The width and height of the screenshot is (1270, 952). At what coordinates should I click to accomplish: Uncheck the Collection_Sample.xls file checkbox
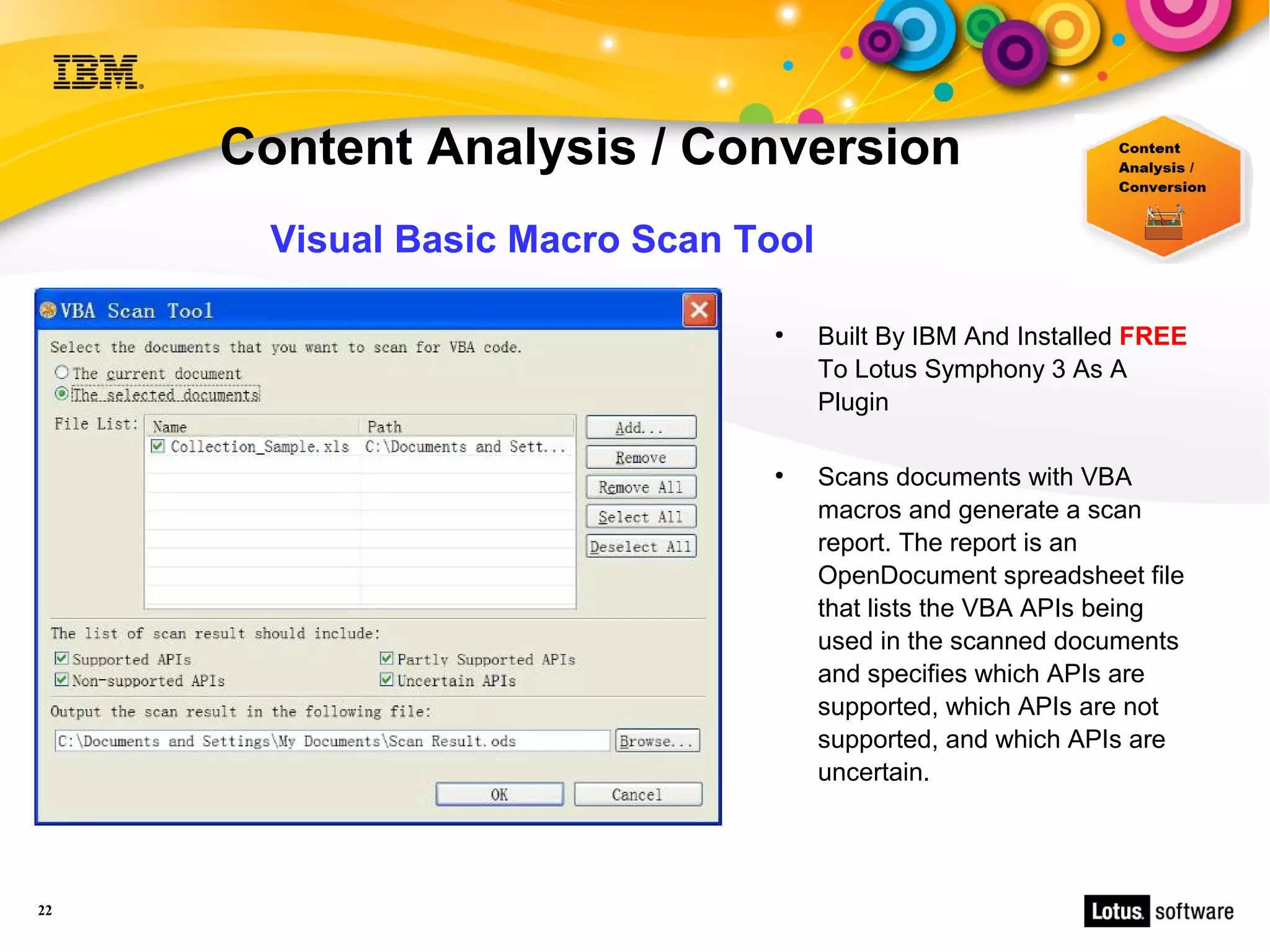coord(158,447)
